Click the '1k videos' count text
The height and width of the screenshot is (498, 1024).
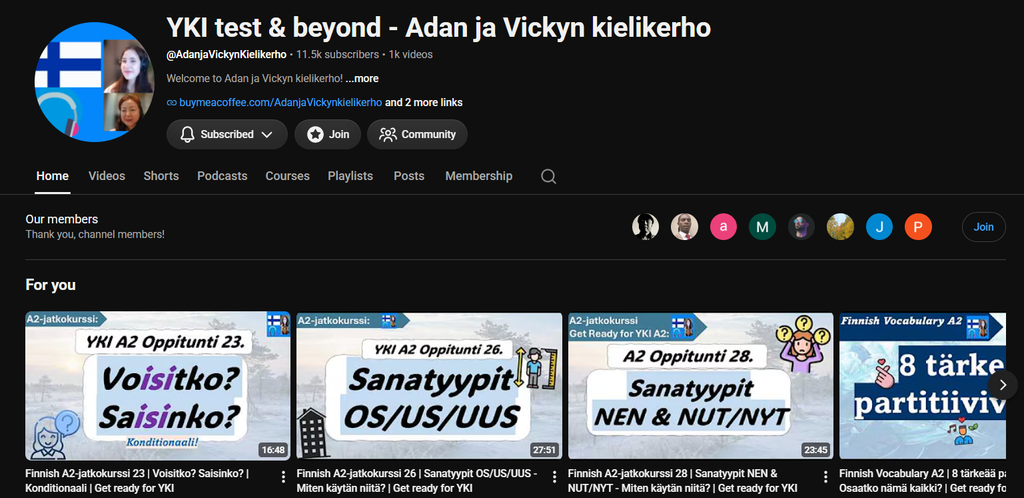411,54
